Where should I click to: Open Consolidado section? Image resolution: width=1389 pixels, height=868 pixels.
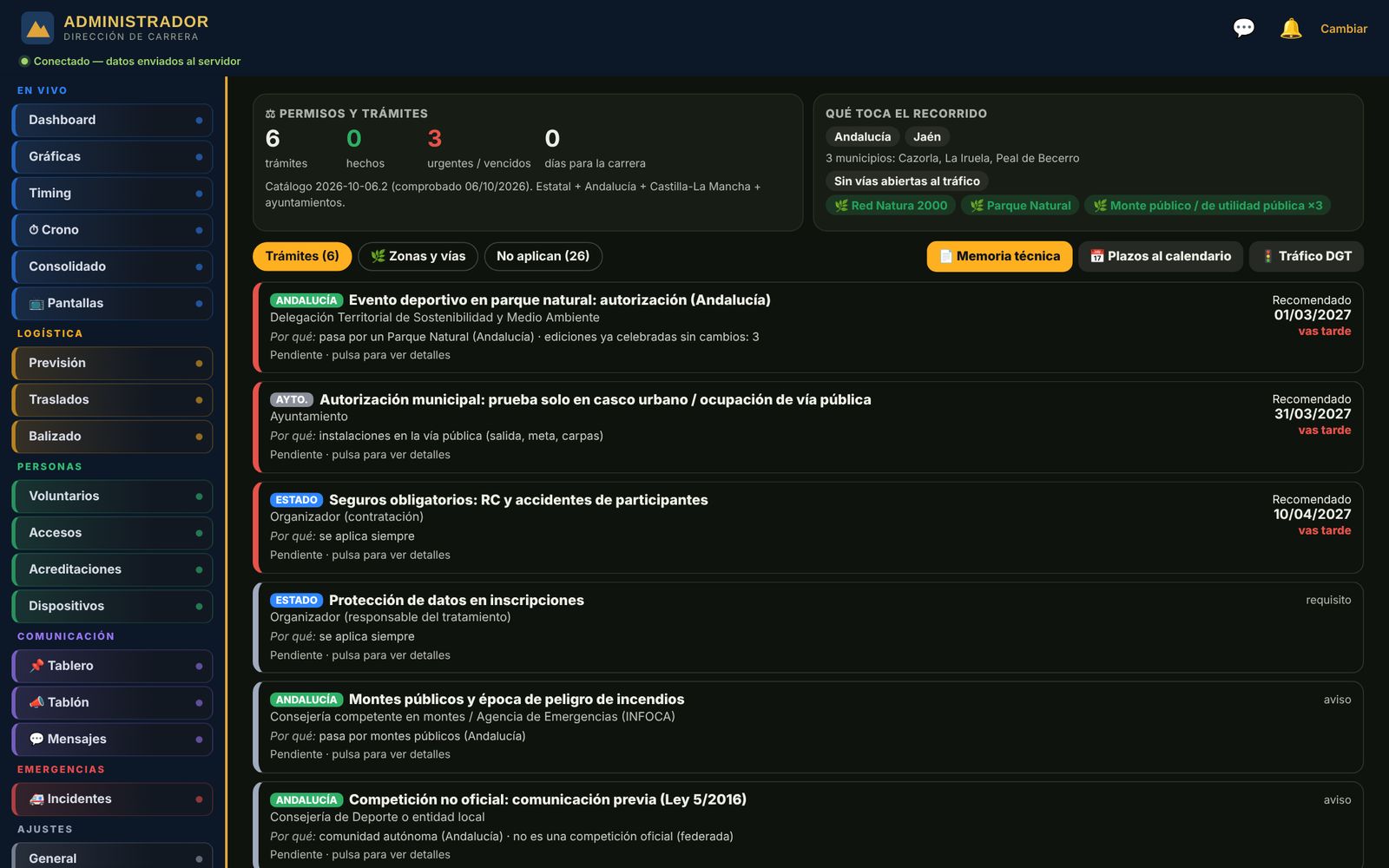click(112, 266)
